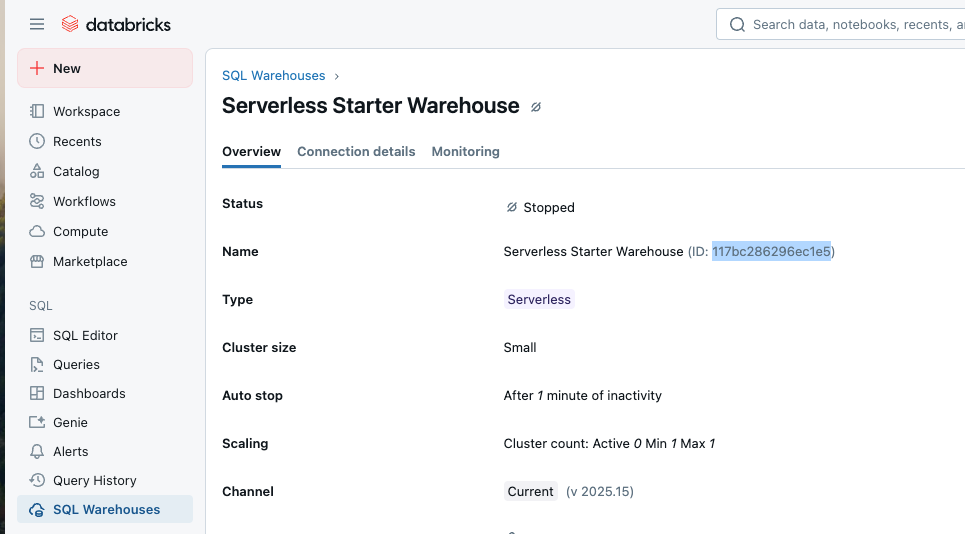The height and width of the screenshot is (534, 965).
Task: Click the Small cluster size value
Action: click(x=520, y=348)
